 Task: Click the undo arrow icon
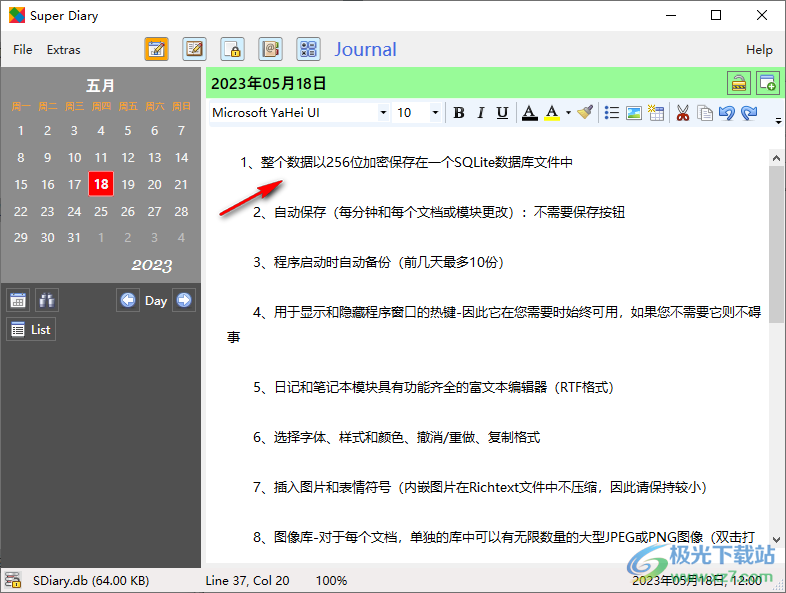pyautogui.click(x=727, y=113)
